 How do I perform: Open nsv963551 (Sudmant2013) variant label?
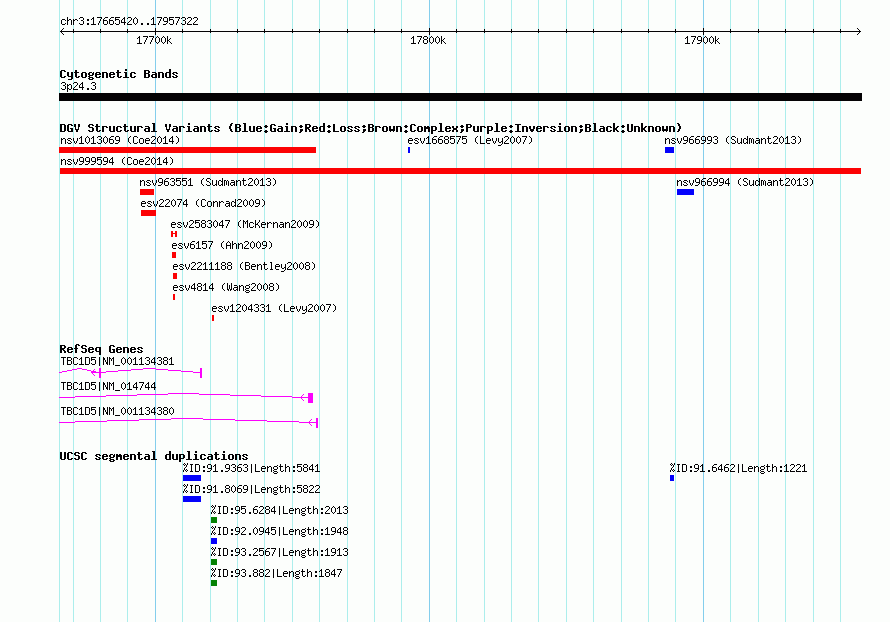[x=208, y=182]
